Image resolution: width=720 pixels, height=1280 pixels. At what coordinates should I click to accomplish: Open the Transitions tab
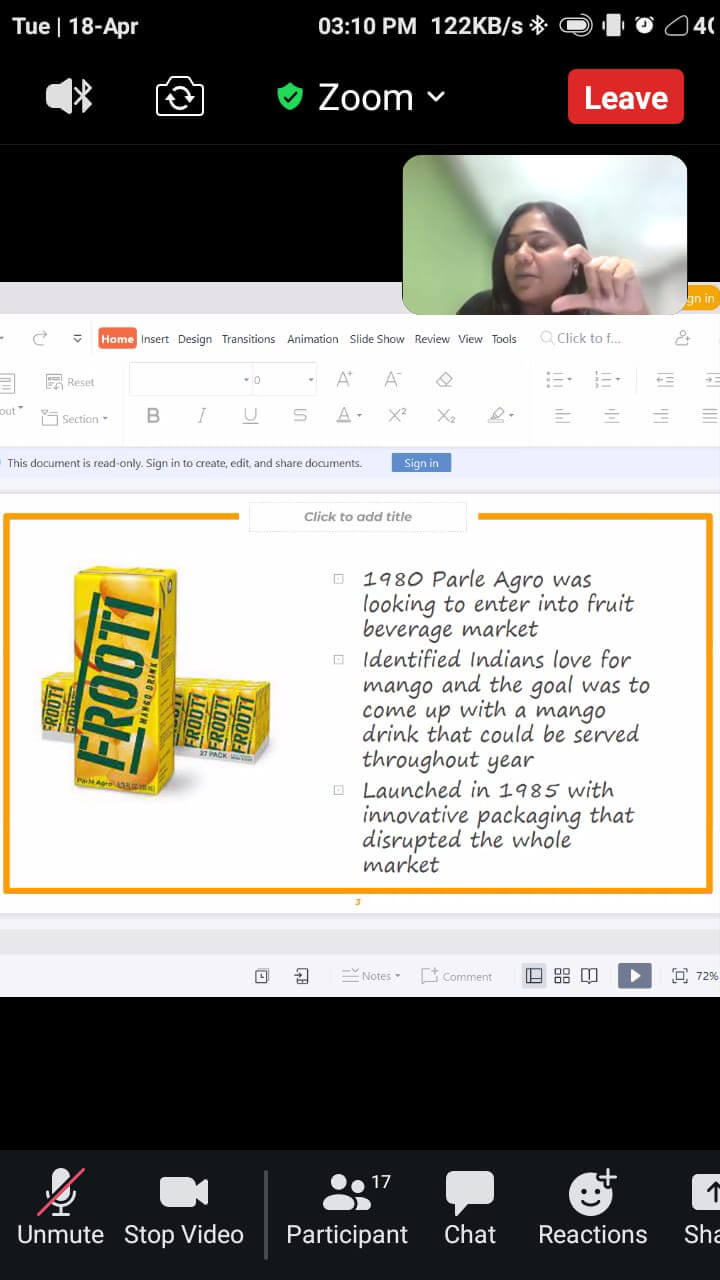click(x=249, y=339)
